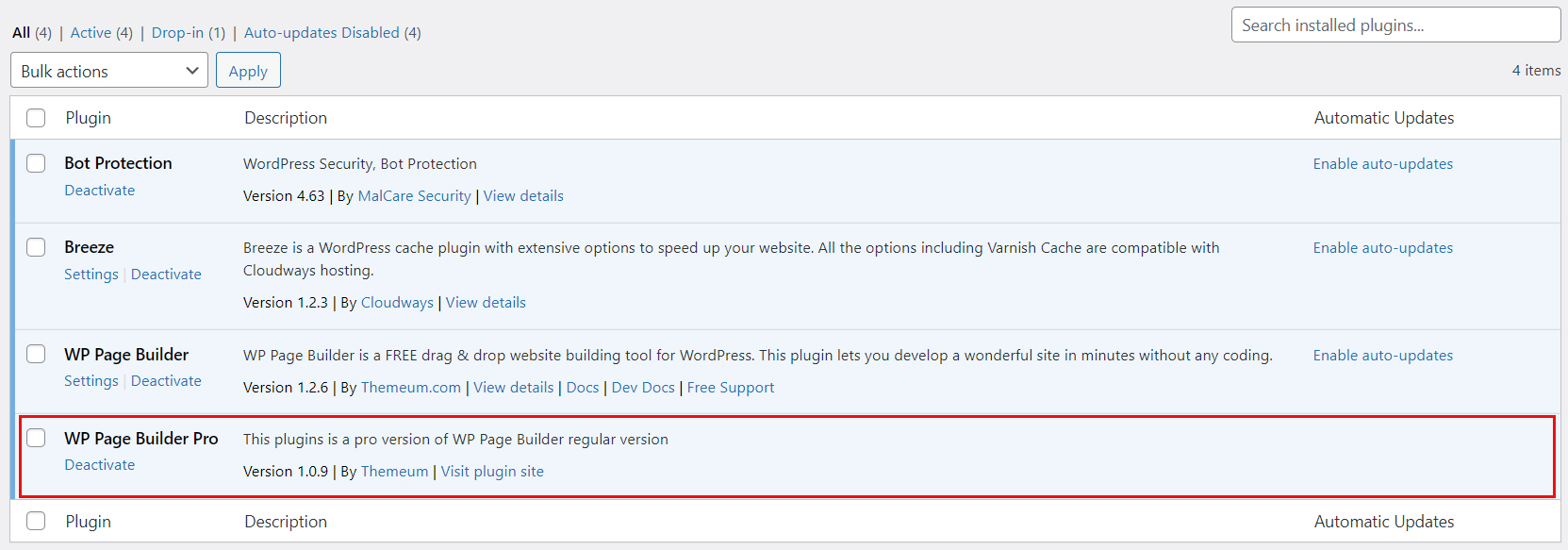Click the Breeze plugin name
Viewport: 1568px width, 550px height.
pyautogui.click(x=89, y=247)
